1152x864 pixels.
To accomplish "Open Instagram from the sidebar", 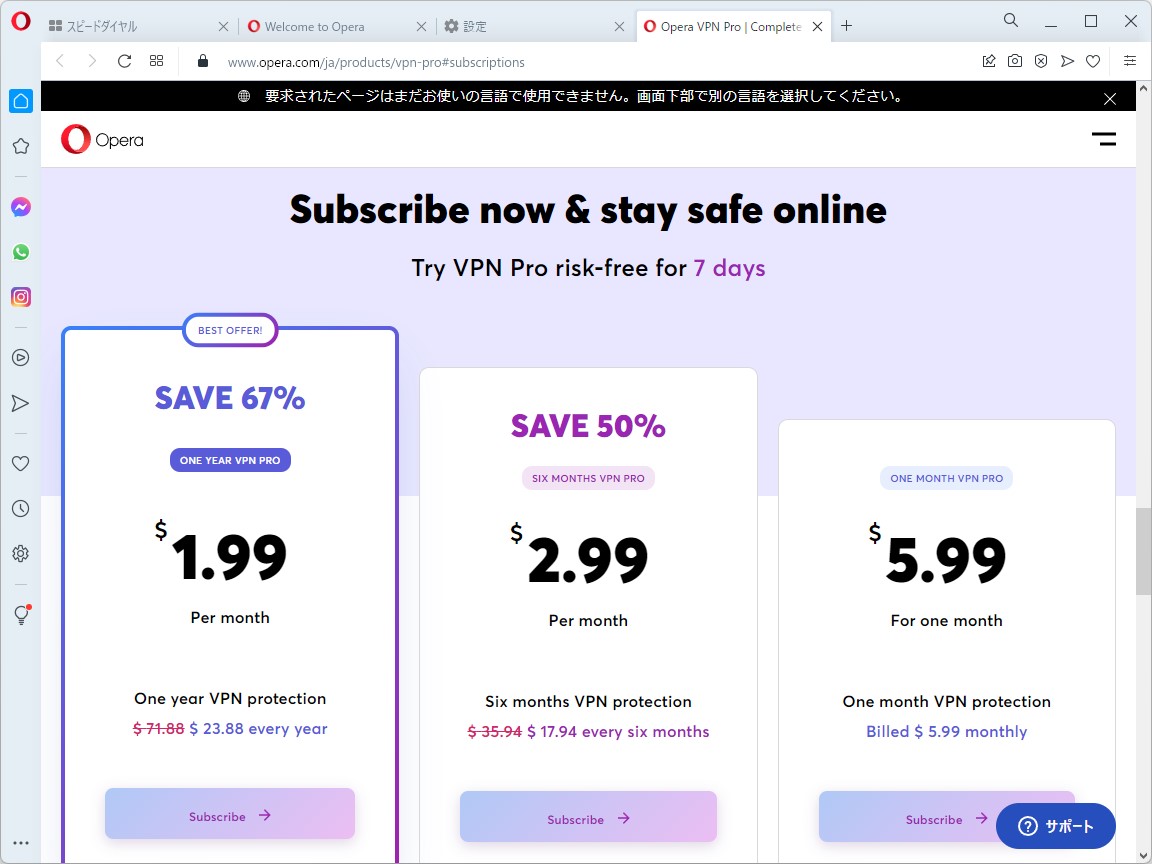I will point(21,297).
